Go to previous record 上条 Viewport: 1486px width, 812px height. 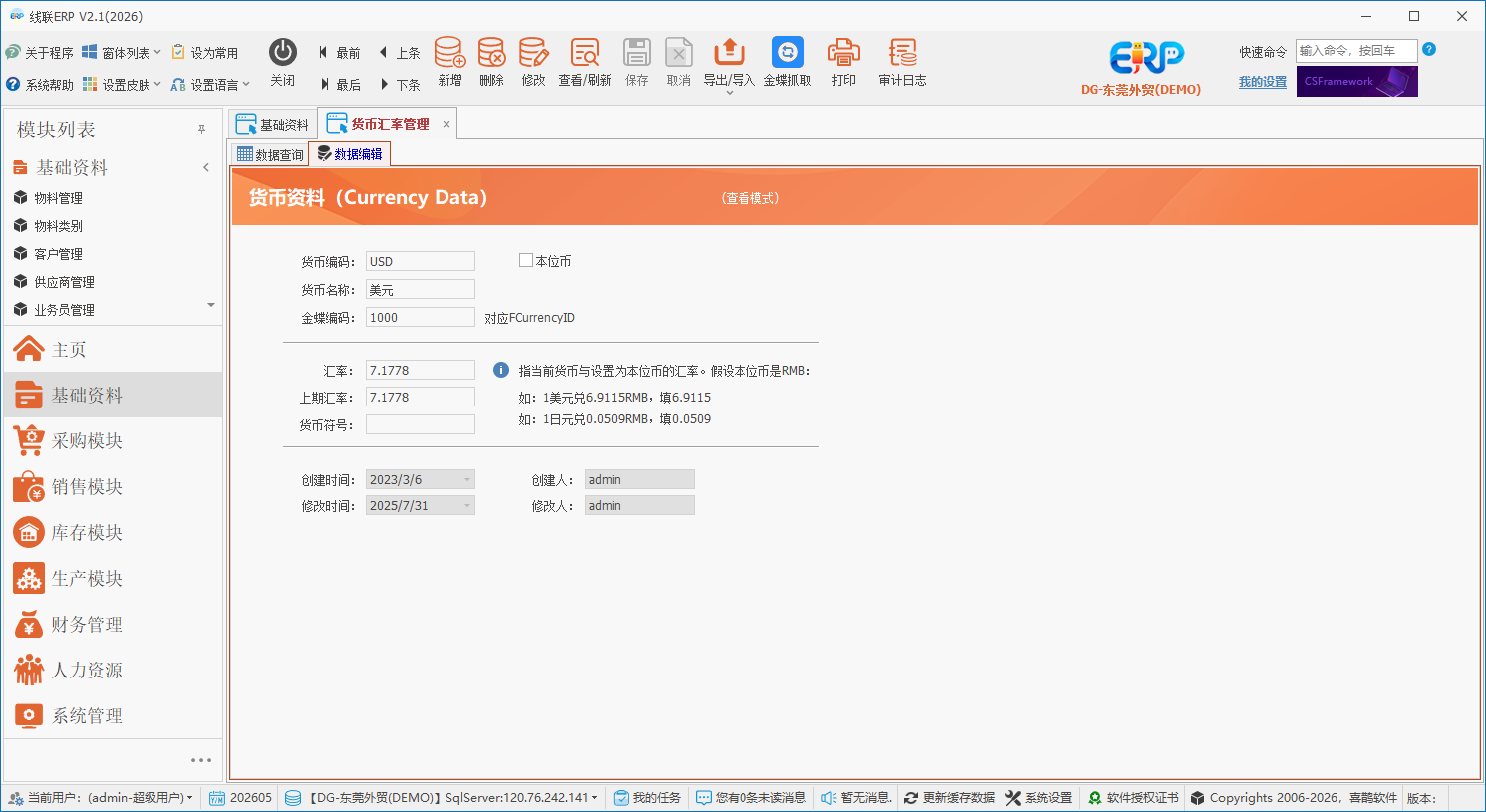[x=399, y=53]
